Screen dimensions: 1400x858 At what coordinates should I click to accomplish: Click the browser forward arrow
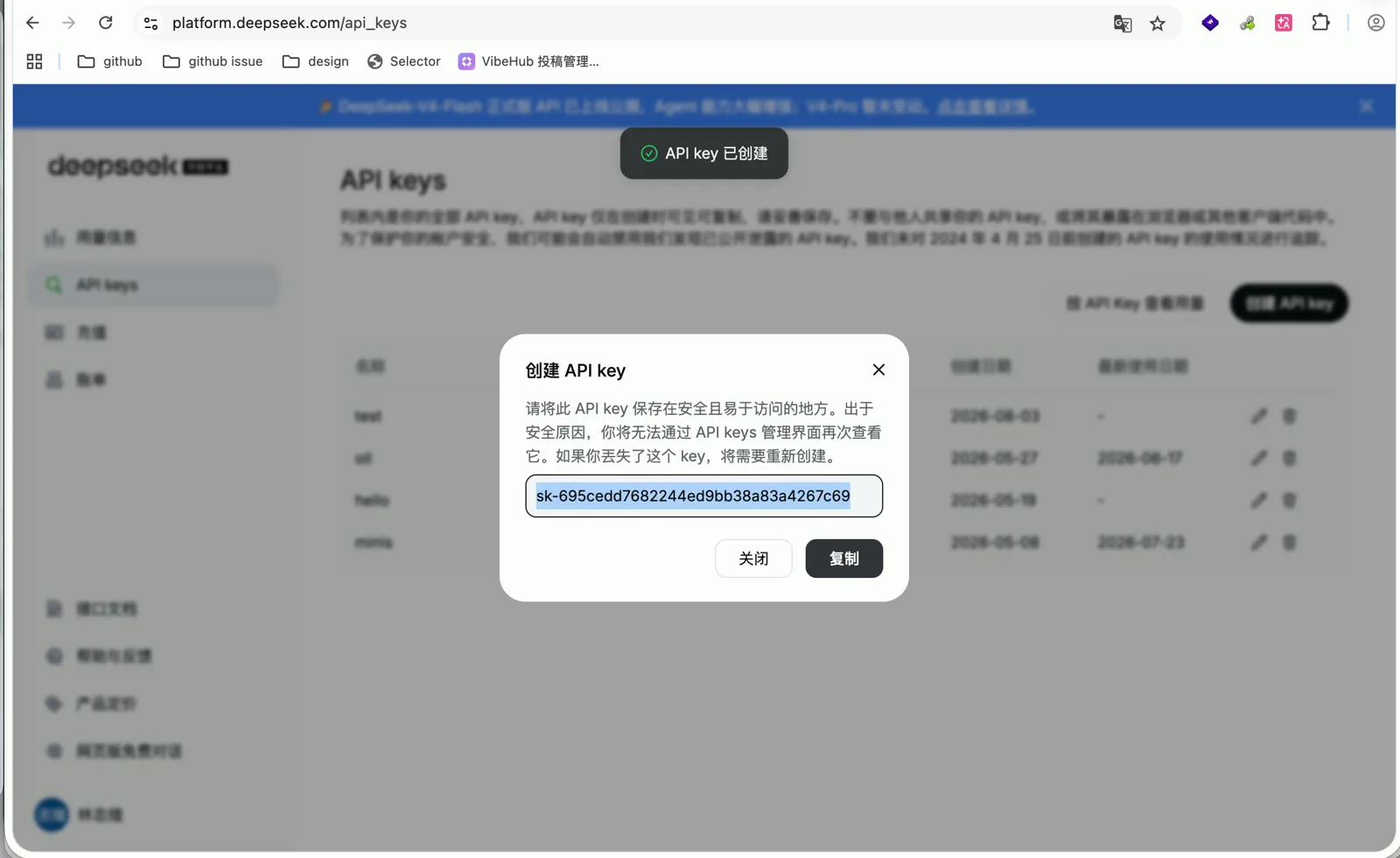(68, 23)
